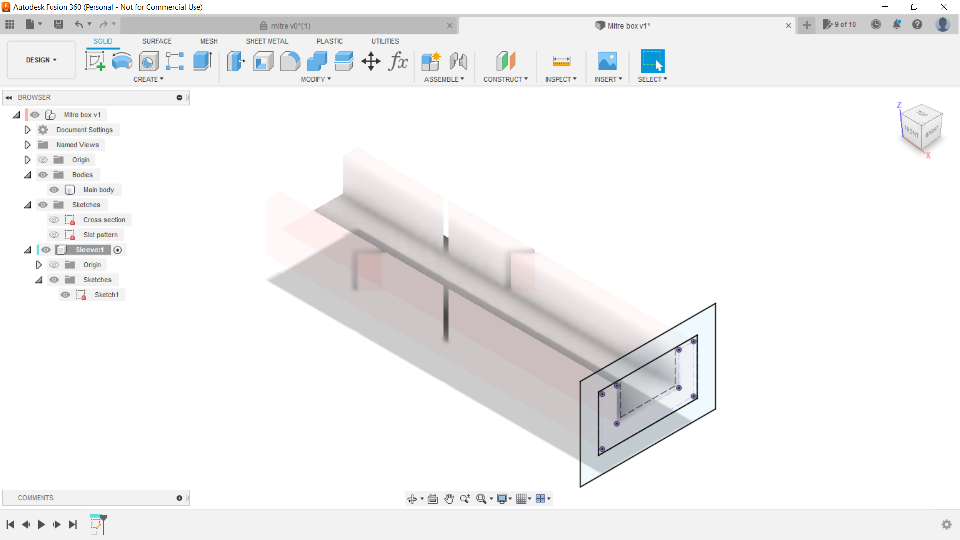The width and height of the screenshot is (960, 540).
Task: Open the SHEET METAL tab
Action: tap(267, 41)
